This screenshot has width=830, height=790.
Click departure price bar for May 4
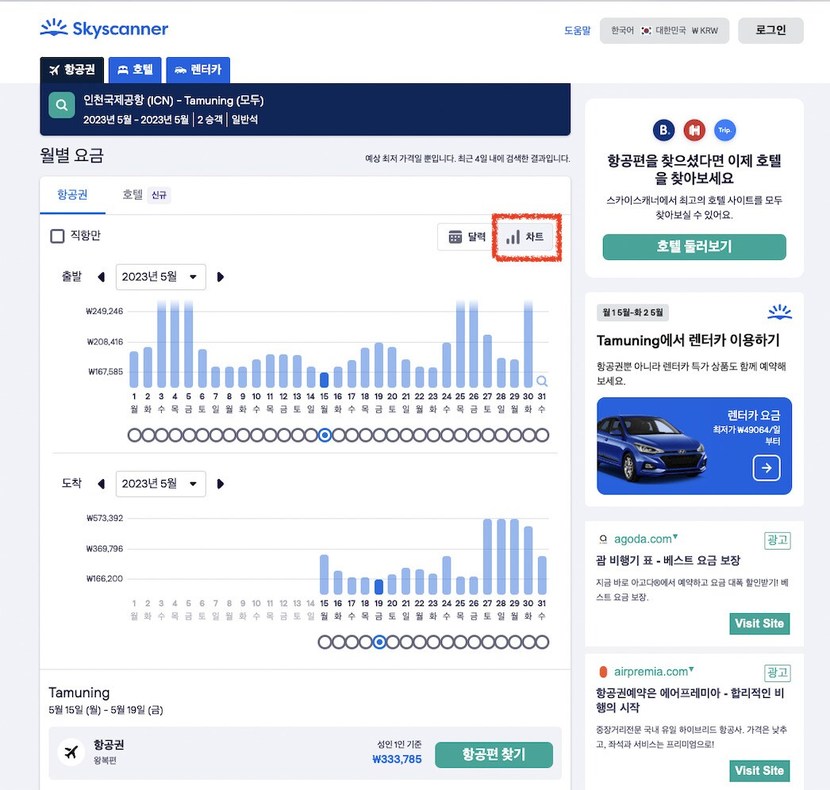175,344
